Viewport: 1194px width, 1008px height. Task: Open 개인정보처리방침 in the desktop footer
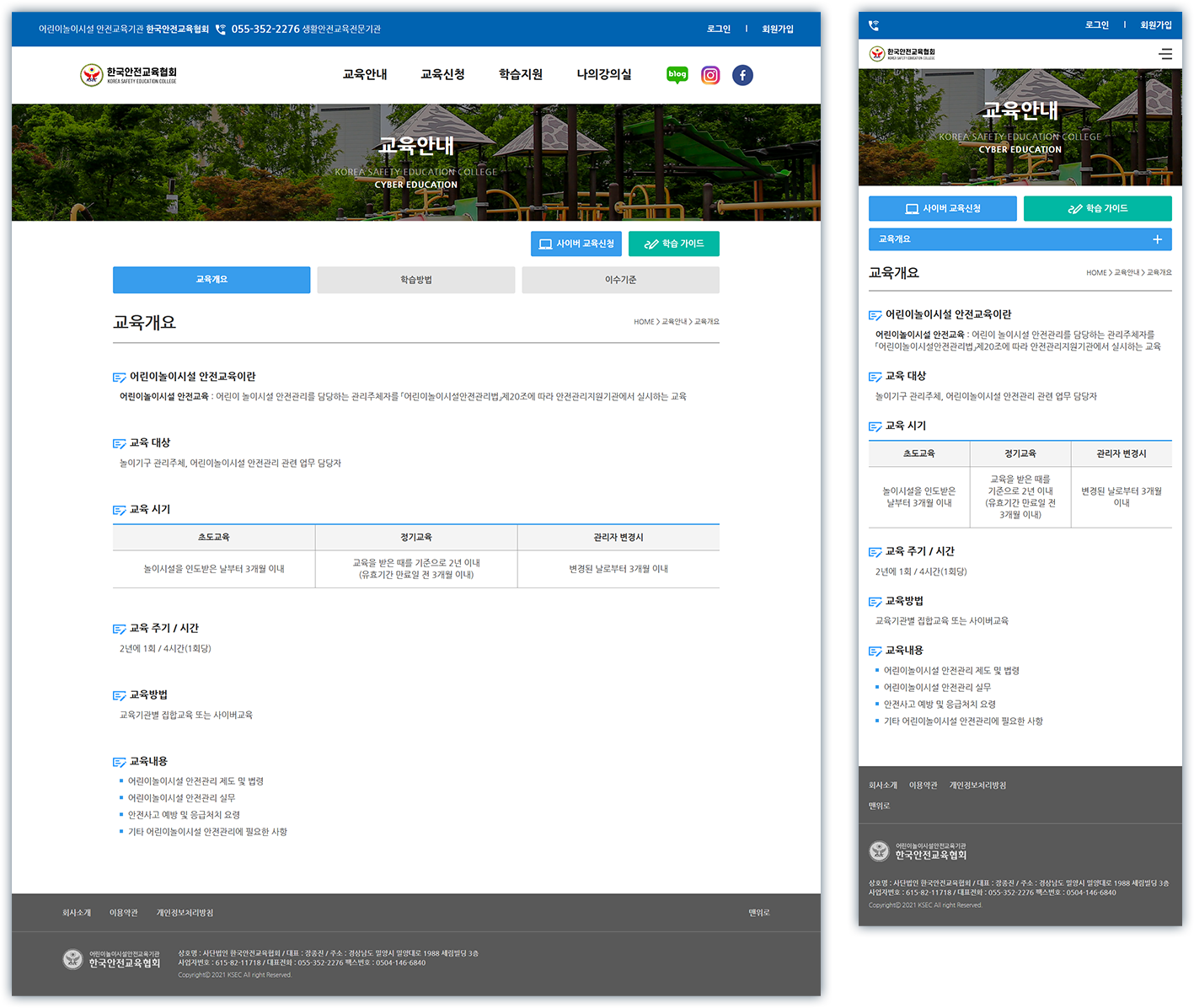tap(185, 913)
